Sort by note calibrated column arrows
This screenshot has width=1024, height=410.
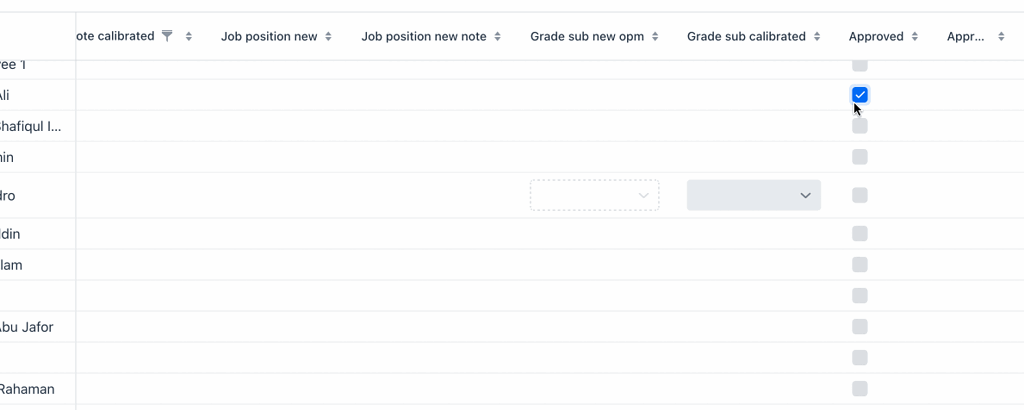(189, 37)
